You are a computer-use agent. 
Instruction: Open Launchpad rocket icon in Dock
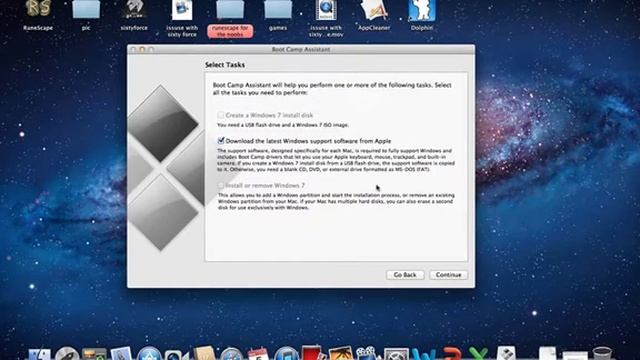click(x=67, y=354)
